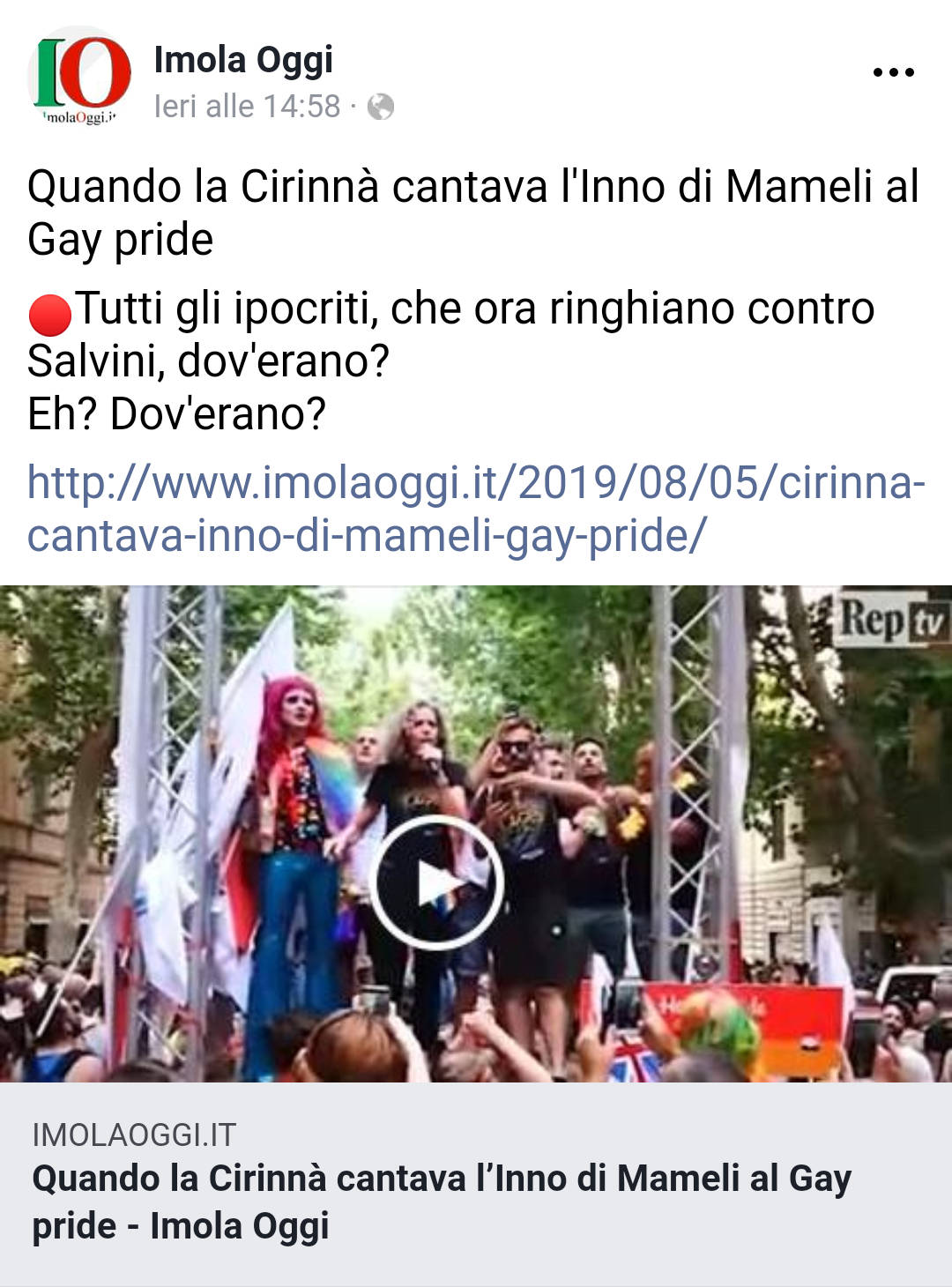Play the video with the circular play button

[x=435, y=882]
